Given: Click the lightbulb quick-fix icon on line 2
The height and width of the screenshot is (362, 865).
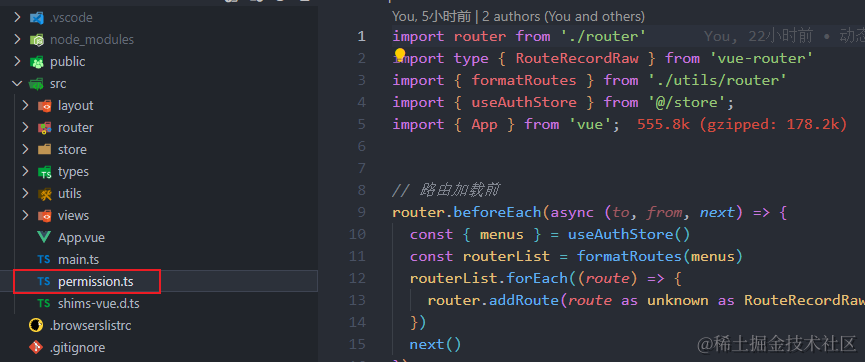Looking at the screenshot, I should (x=399, y=55).
